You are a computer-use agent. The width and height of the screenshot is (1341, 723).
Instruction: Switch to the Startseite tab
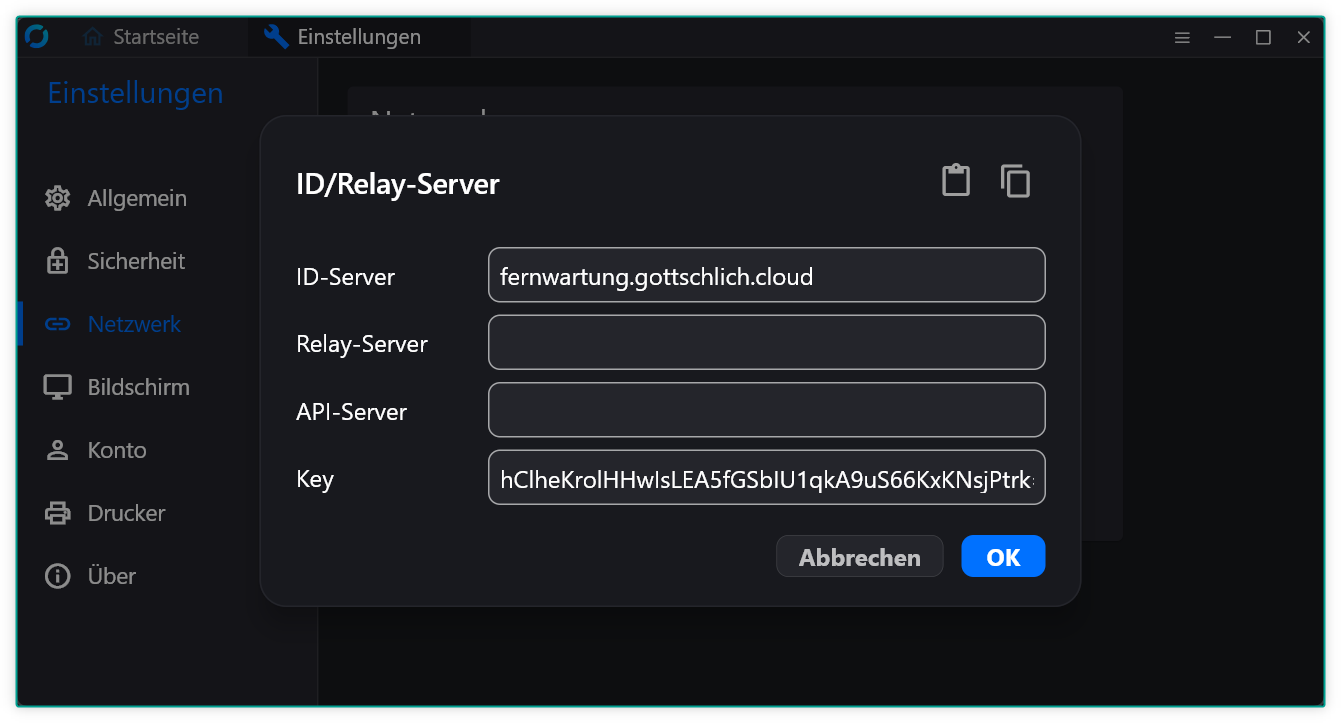pyautogui.click(x=141, y=37)
